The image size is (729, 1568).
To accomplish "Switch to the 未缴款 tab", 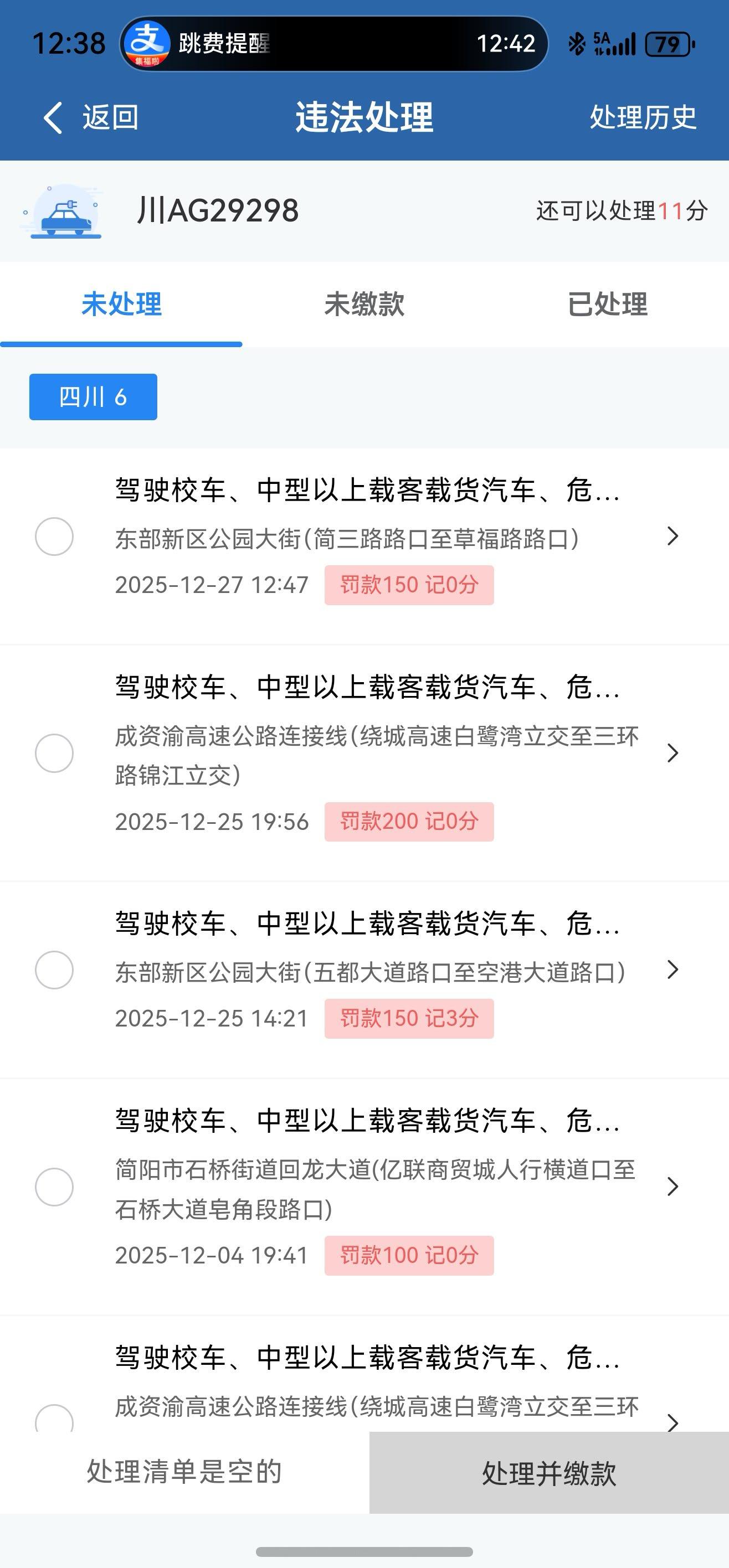I will pyautogui.click(x=364, y=304).
